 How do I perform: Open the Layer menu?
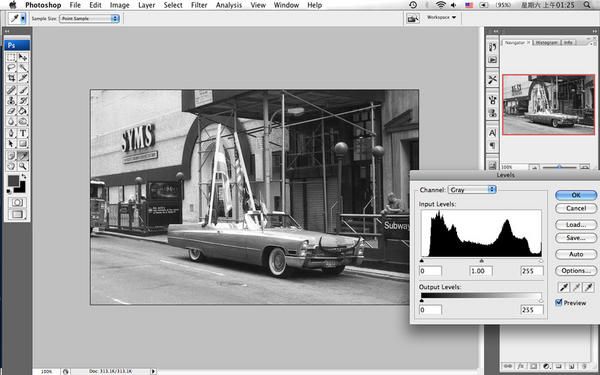147,5
